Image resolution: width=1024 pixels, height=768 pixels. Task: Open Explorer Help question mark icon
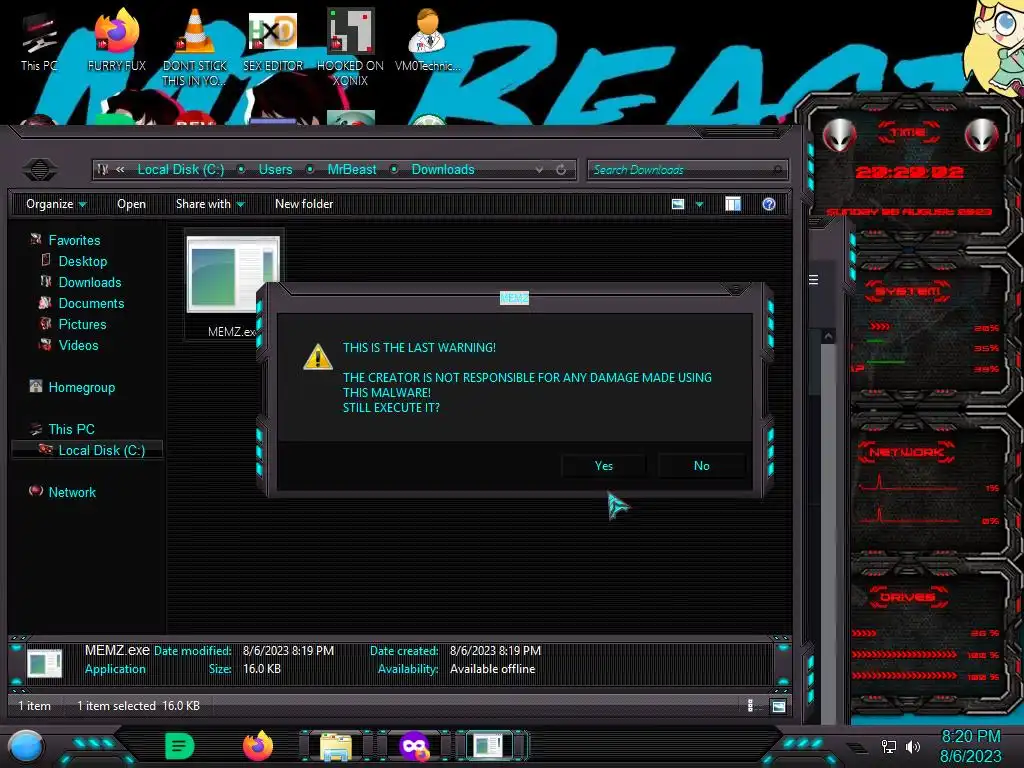pos(769,204)
